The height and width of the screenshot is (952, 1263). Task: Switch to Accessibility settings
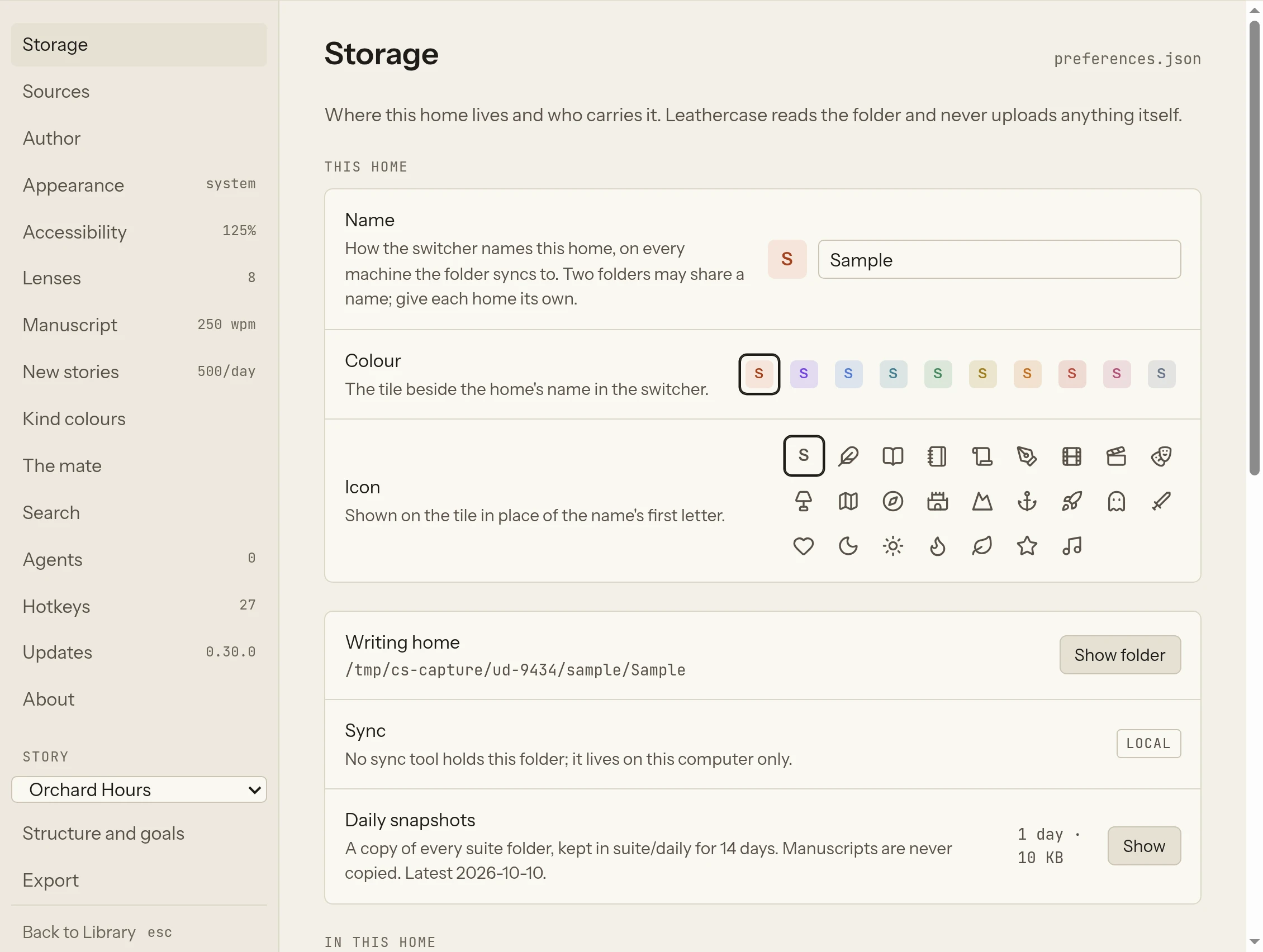[x=139, y=232]
